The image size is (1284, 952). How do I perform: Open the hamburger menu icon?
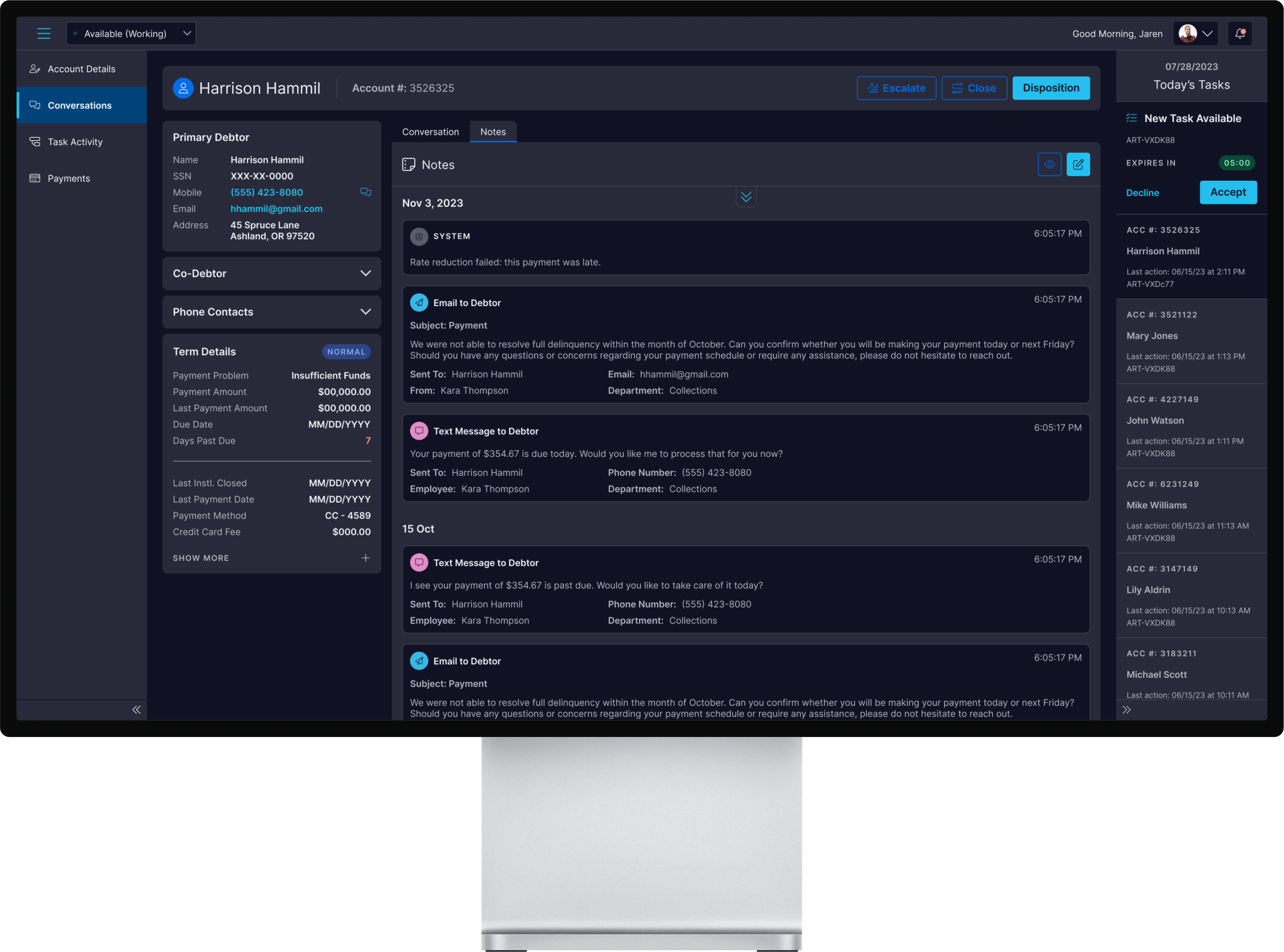(x=44, y=33)
